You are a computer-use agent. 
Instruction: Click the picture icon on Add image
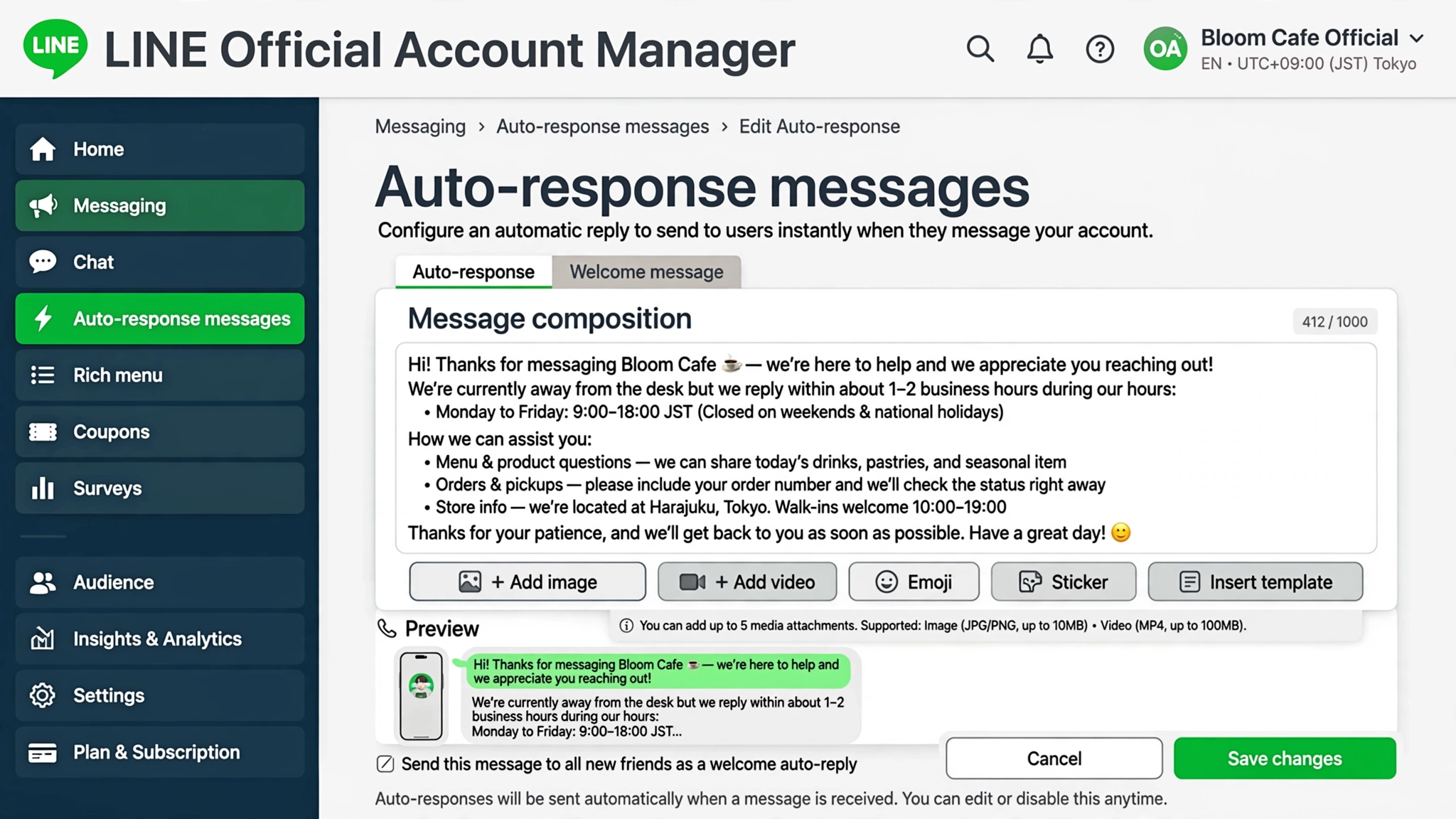pyautogui.click(x=470, y=582)
